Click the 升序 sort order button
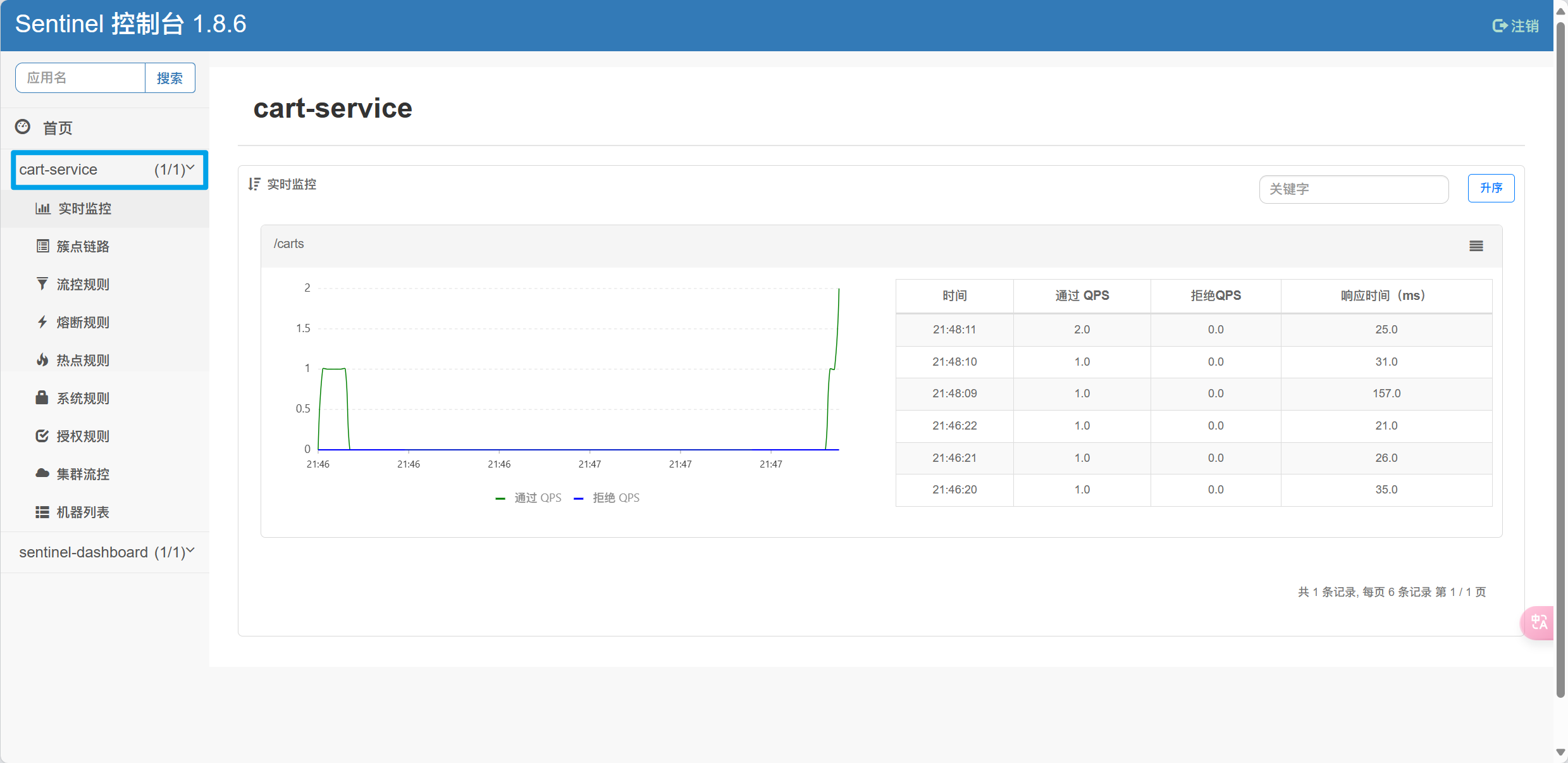Viewport: 1568px width, 763px height. [x=1490, y=188]
